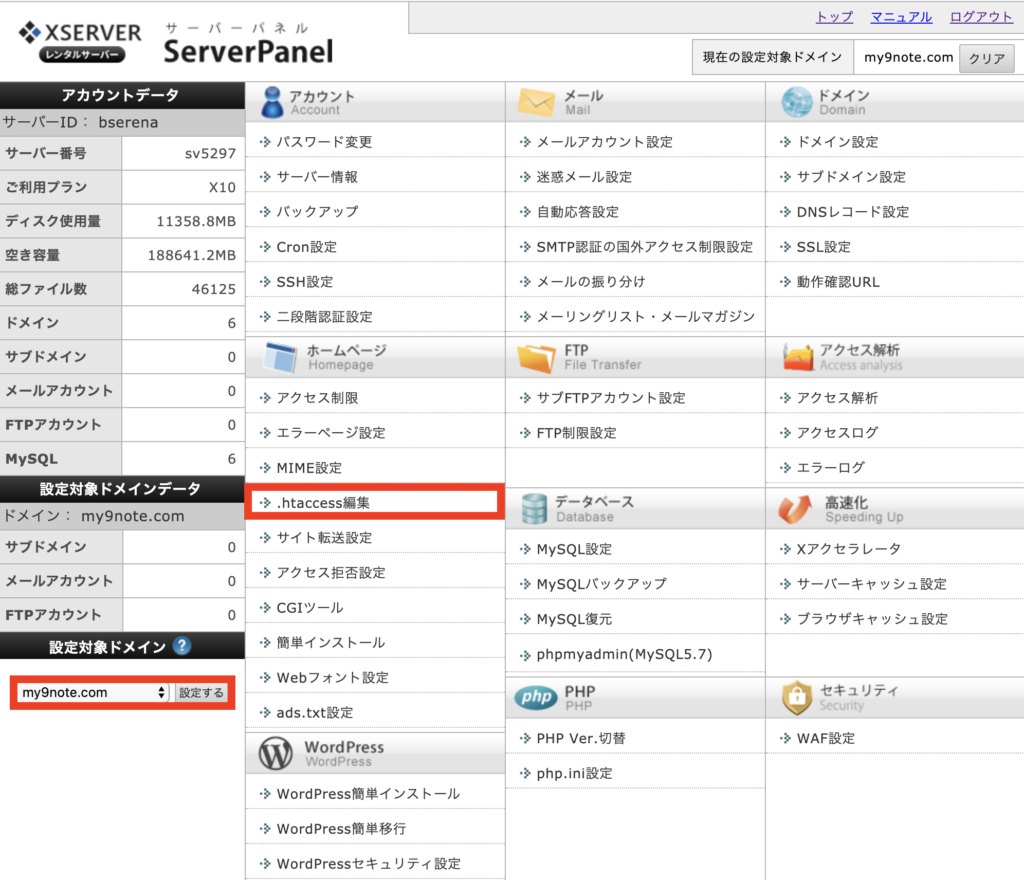Open Xアクセラレータ
This screenshot has width=1024, height=880.
click(x=848, y=549)
